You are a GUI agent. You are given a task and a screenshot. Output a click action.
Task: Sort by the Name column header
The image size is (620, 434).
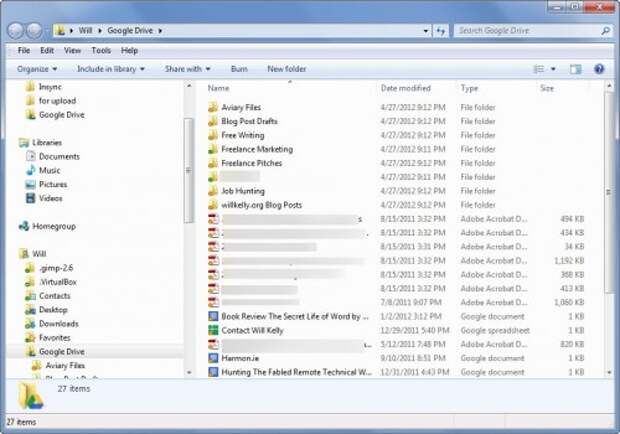[218, 88]
